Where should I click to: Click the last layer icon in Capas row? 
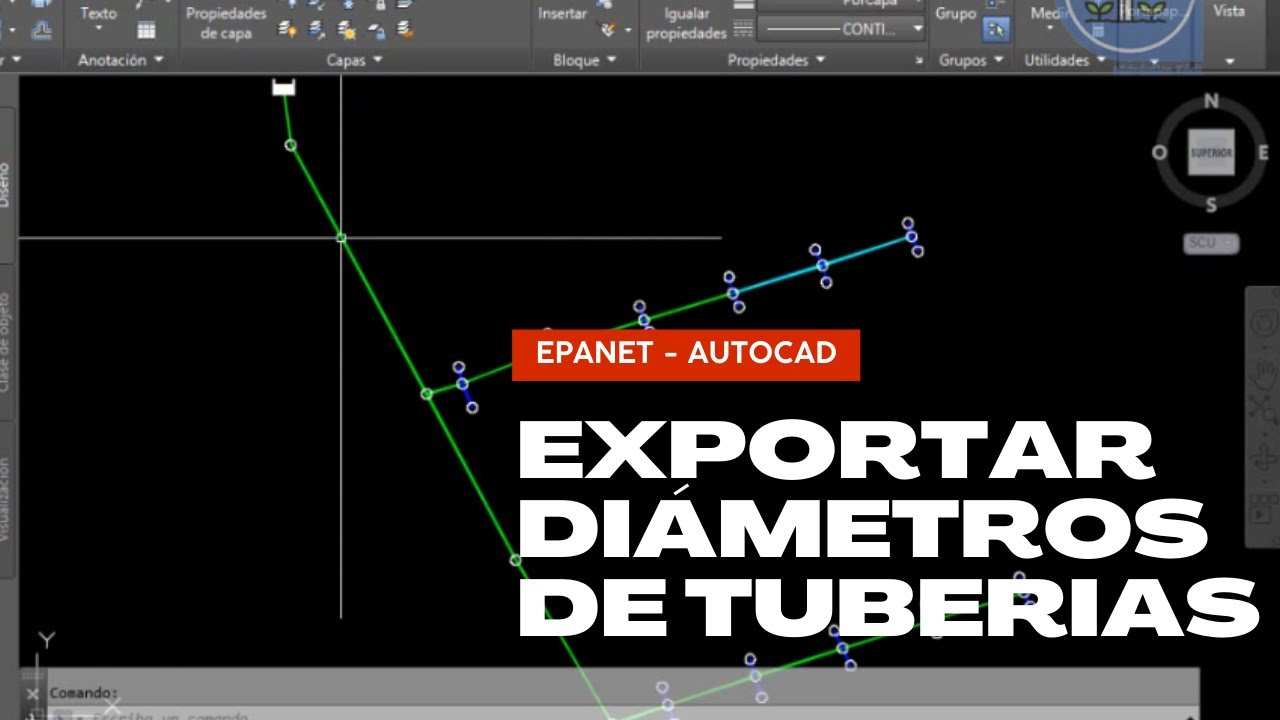click(x=405, y=30)
